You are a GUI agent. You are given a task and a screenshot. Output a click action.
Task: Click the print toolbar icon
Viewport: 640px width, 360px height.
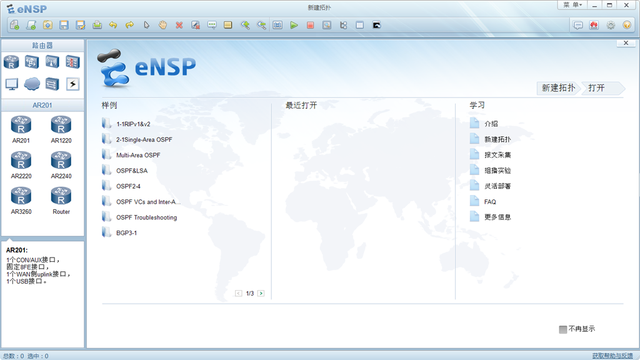pos(97,25)
